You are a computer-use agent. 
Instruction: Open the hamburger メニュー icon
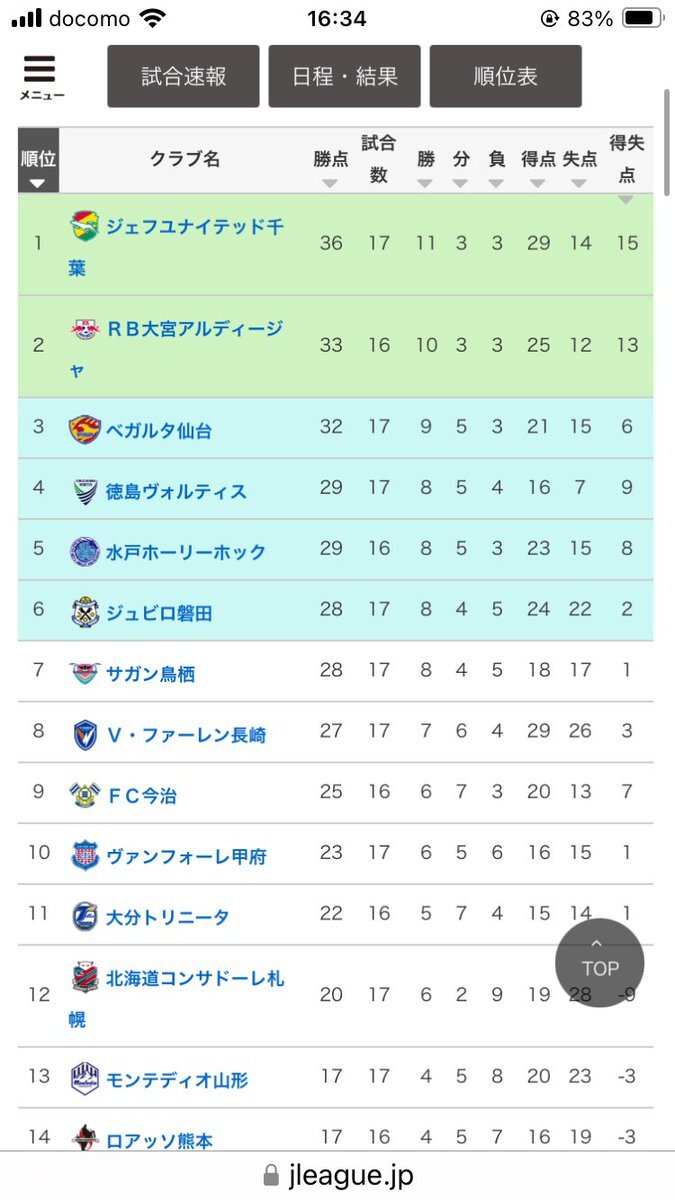pos(40,76)
